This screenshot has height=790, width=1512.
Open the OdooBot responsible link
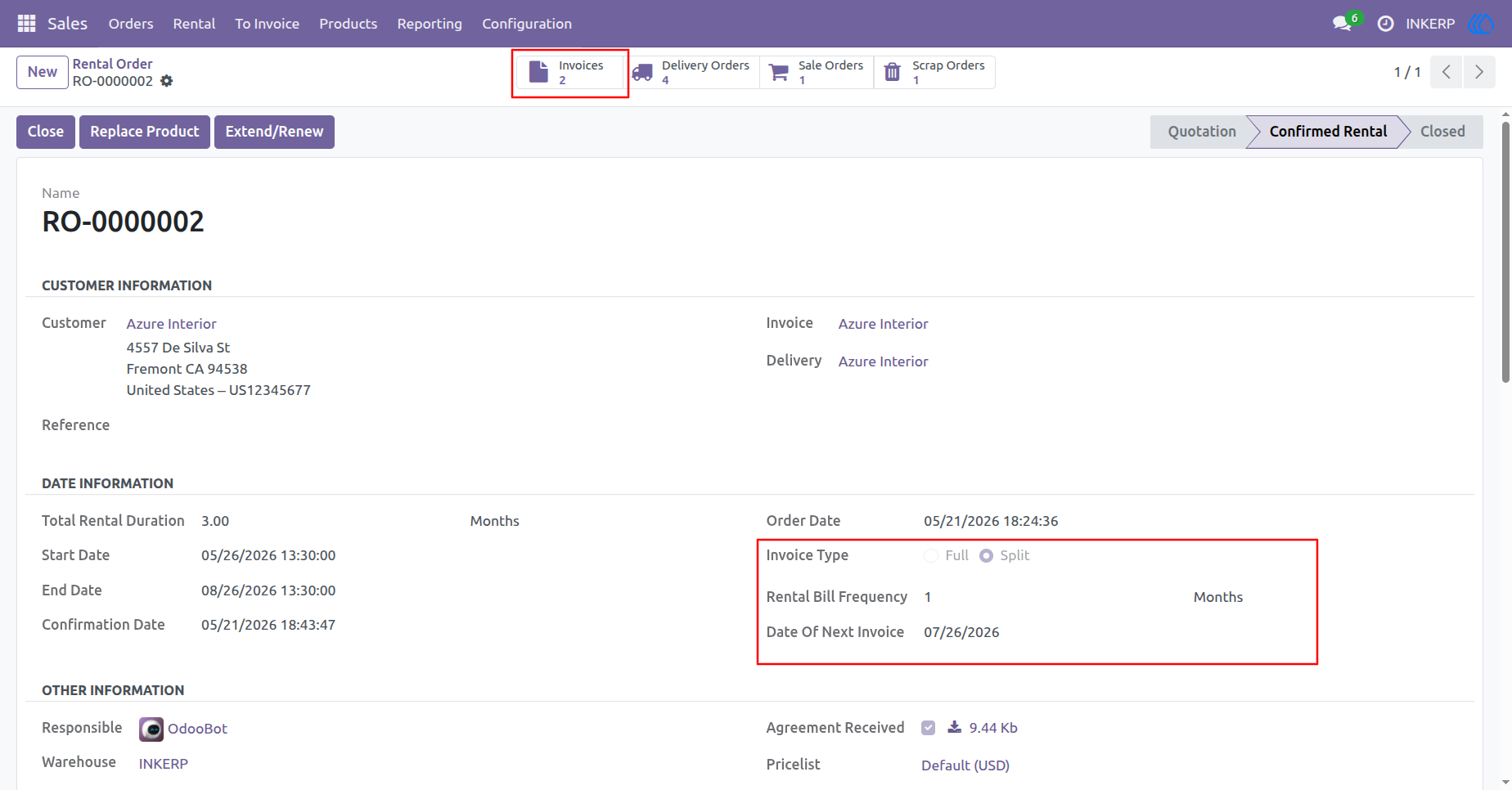pyautogui.click(x=197, y=729)
